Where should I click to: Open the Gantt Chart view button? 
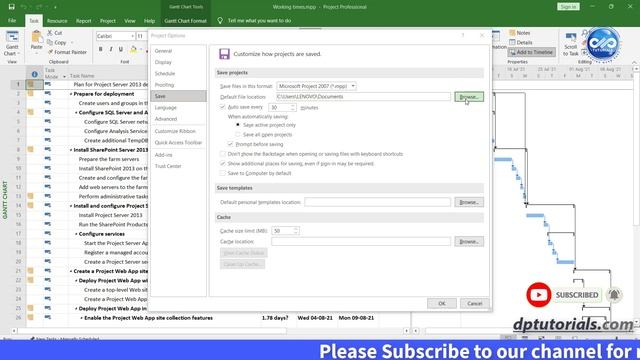(12, 44)
